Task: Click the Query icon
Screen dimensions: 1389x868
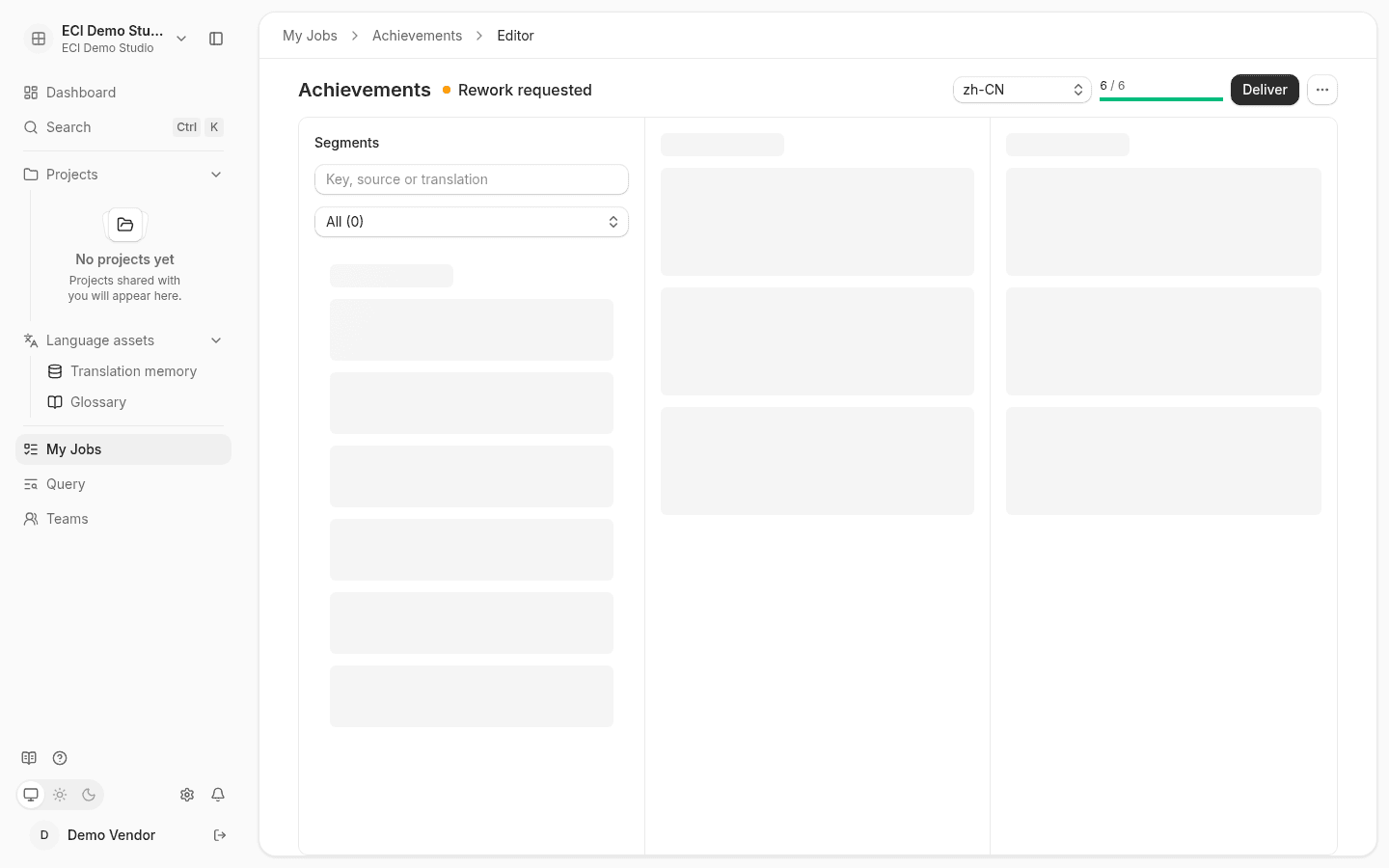Action: tap(31, 484)
